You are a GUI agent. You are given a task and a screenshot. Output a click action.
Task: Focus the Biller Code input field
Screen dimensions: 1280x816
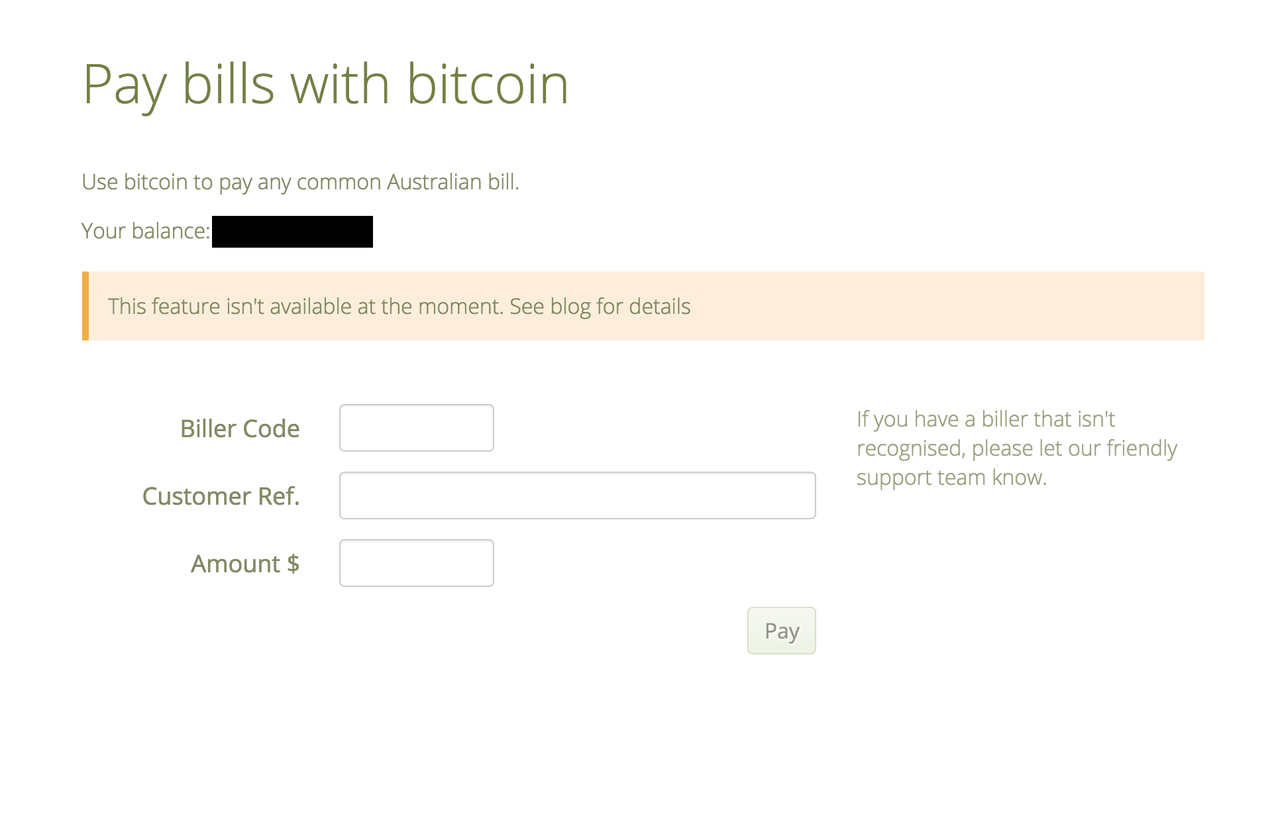[416, 428]
